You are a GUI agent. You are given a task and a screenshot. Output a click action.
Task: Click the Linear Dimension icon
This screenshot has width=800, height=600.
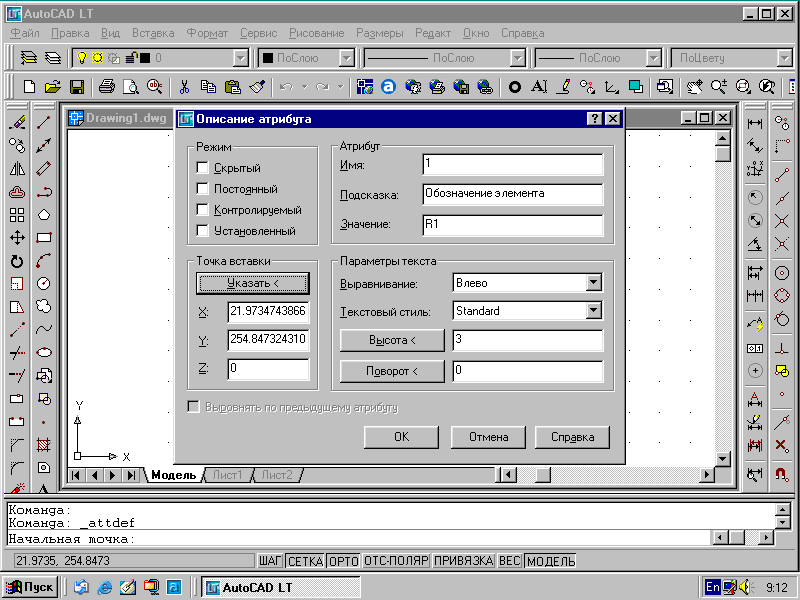(755, 123)
